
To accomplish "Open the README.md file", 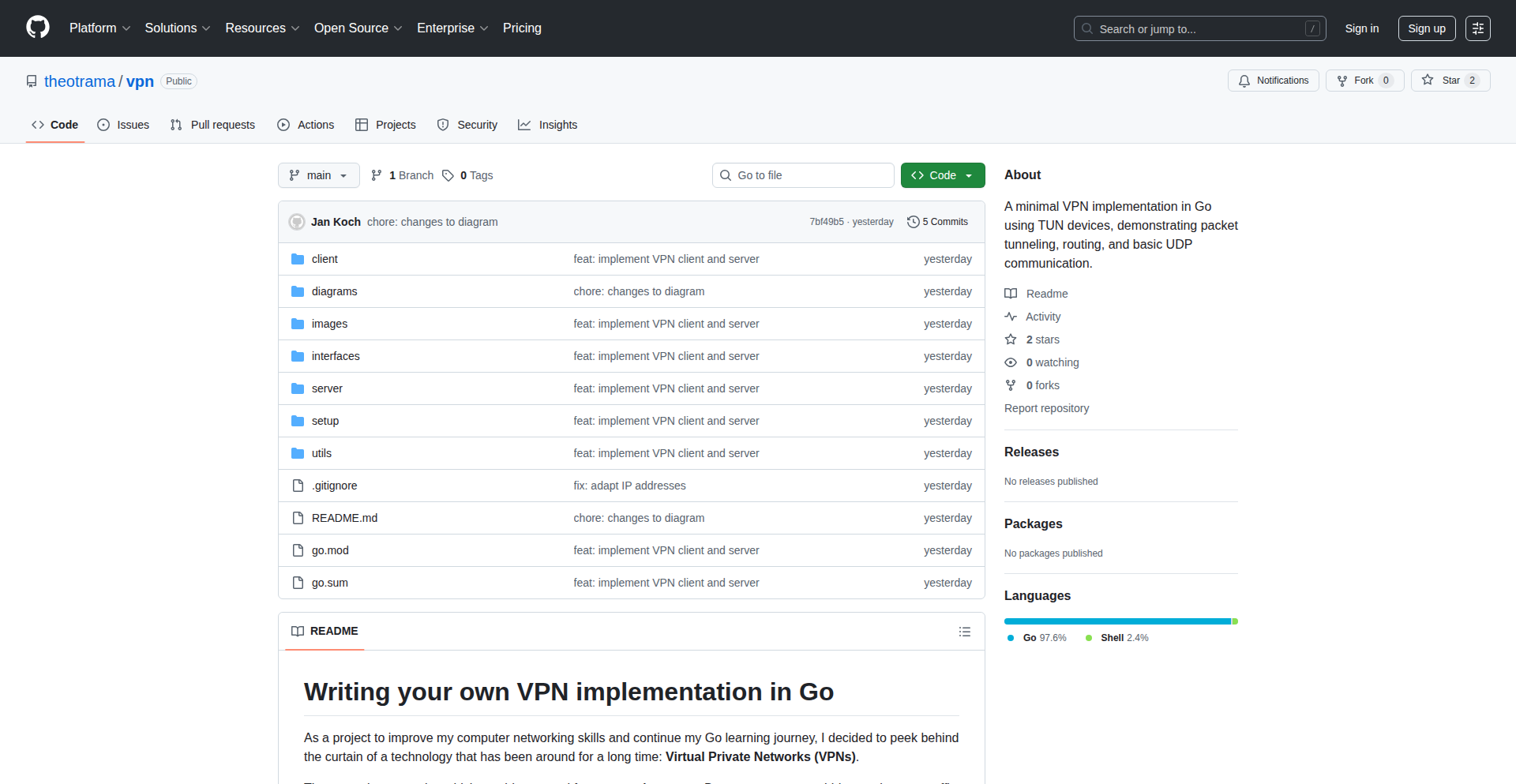I will point(344,518).
